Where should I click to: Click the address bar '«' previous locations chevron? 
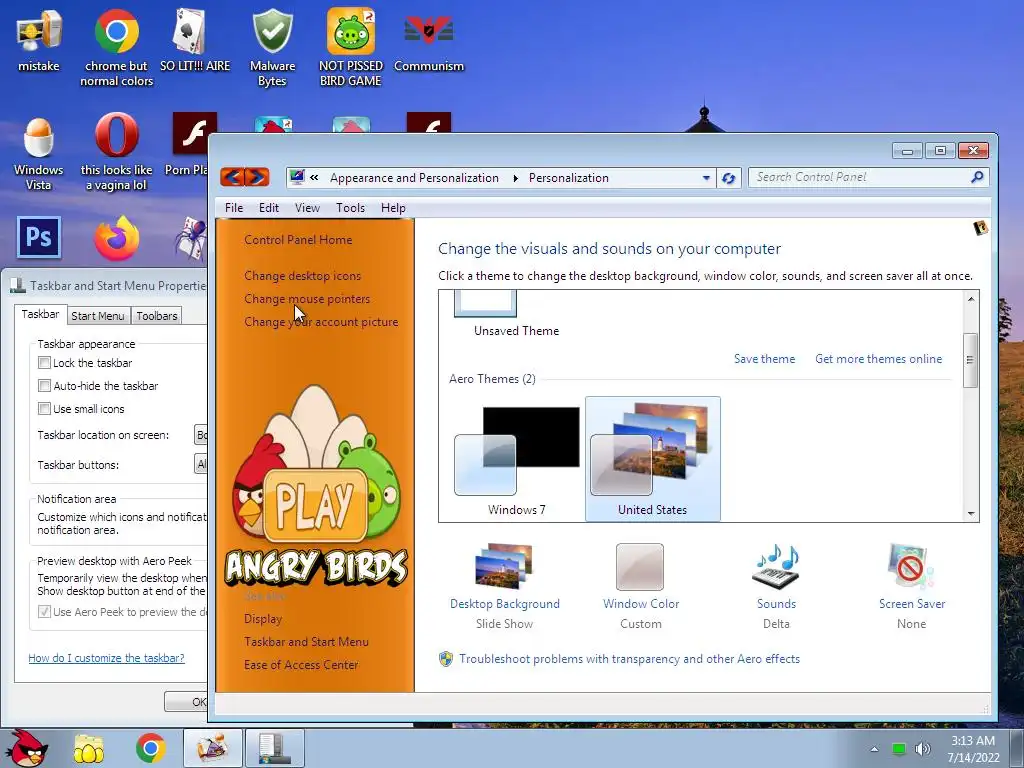tap(314, 178)
